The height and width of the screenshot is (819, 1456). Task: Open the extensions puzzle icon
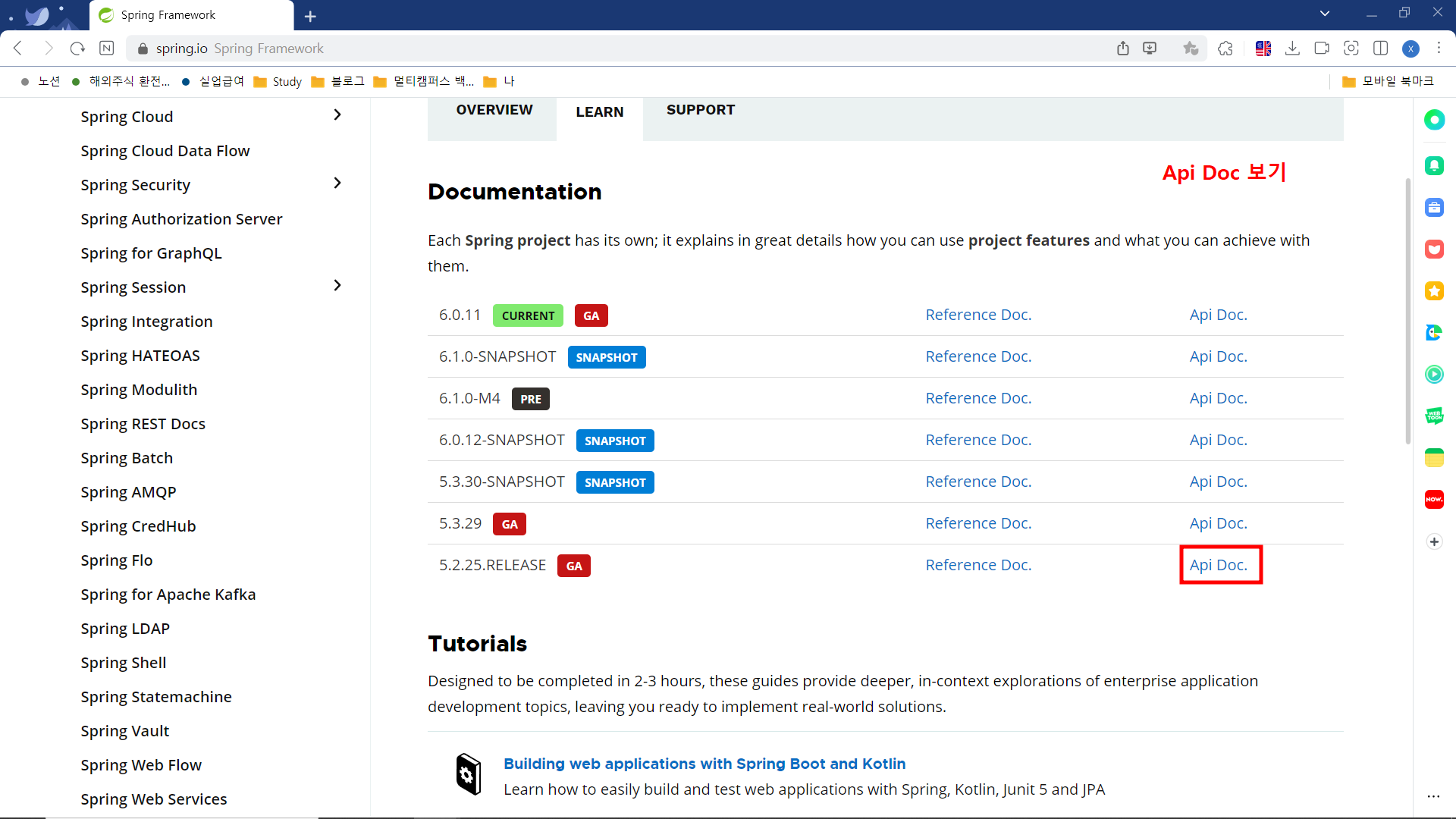point(1225,49)
